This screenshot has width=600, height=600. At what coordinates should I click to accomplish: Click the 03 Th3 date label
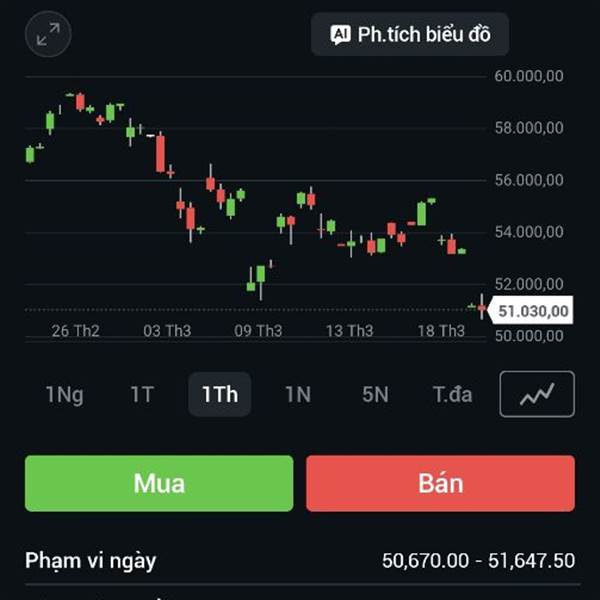coord(167,331)
